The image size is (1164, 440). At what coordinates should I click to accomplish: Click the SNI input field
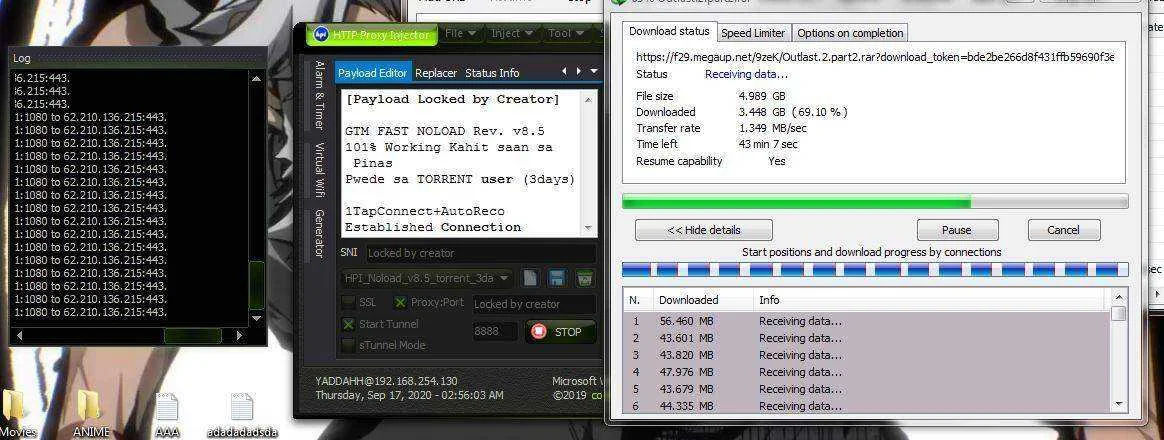coord(480,253)
